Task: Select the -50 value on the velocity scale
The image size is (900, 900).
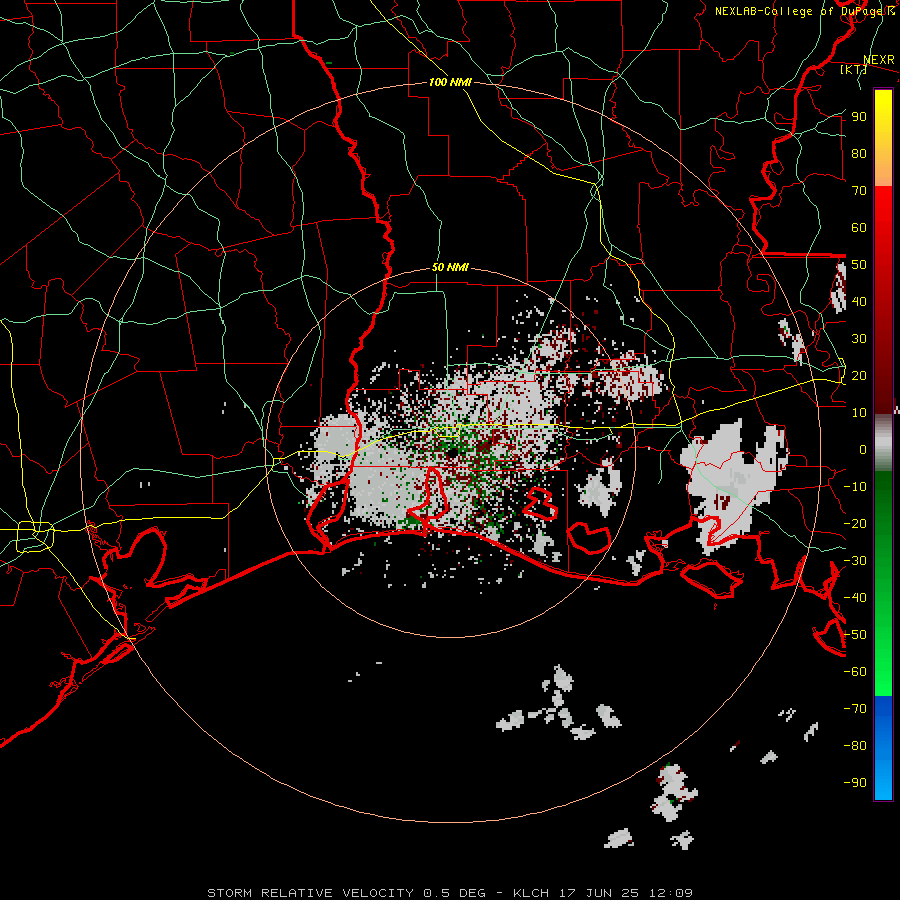Action: pos(855,635)
